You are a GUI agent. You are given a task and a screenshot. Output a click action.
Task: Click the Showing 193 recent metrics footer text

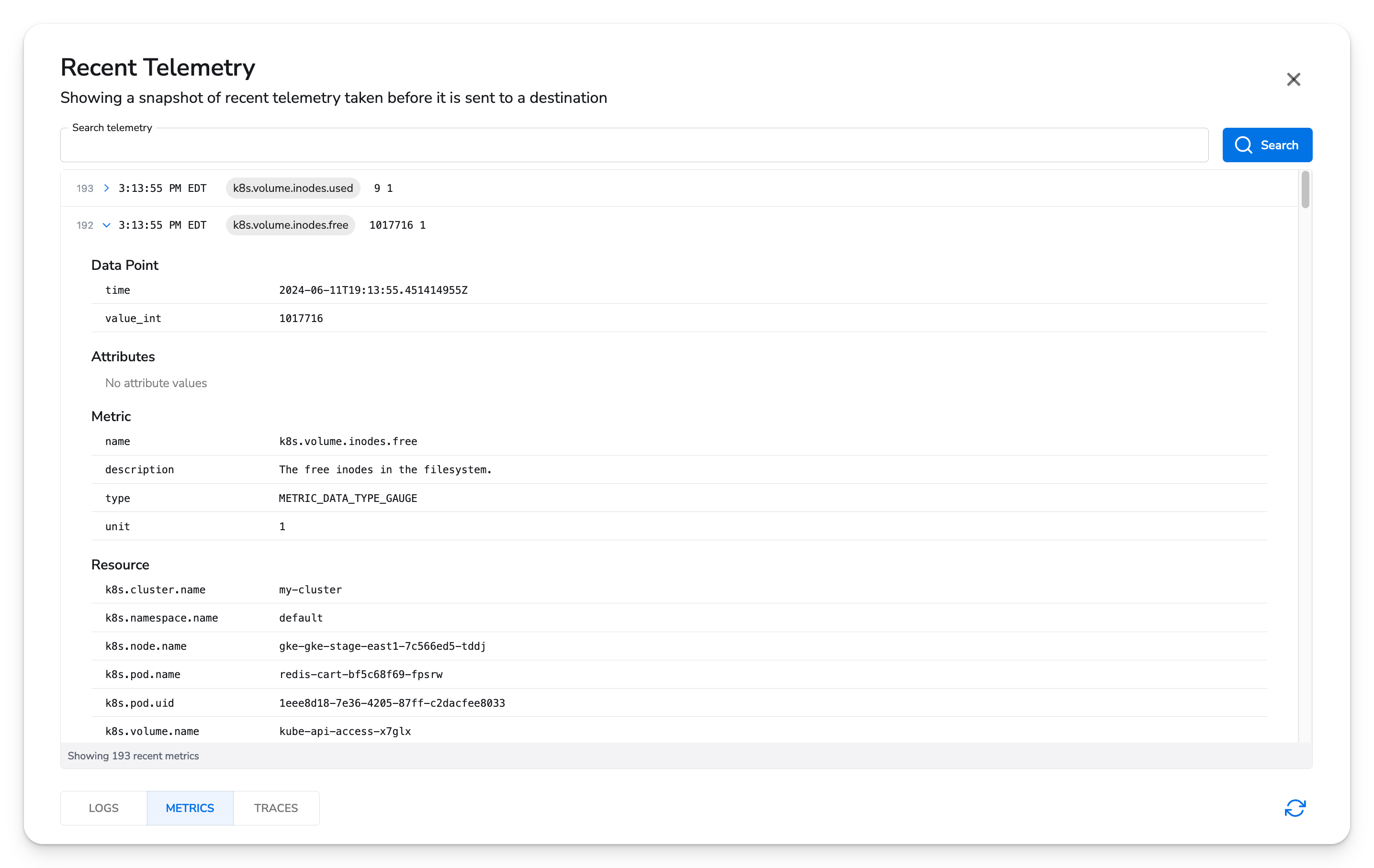(x=134, y=756)
